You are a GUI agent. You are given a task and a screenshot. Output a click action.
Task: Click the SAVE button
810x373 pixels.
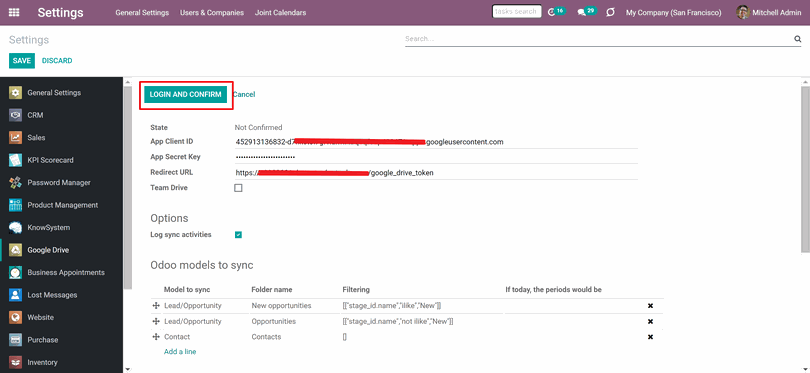tap(22, 60)
